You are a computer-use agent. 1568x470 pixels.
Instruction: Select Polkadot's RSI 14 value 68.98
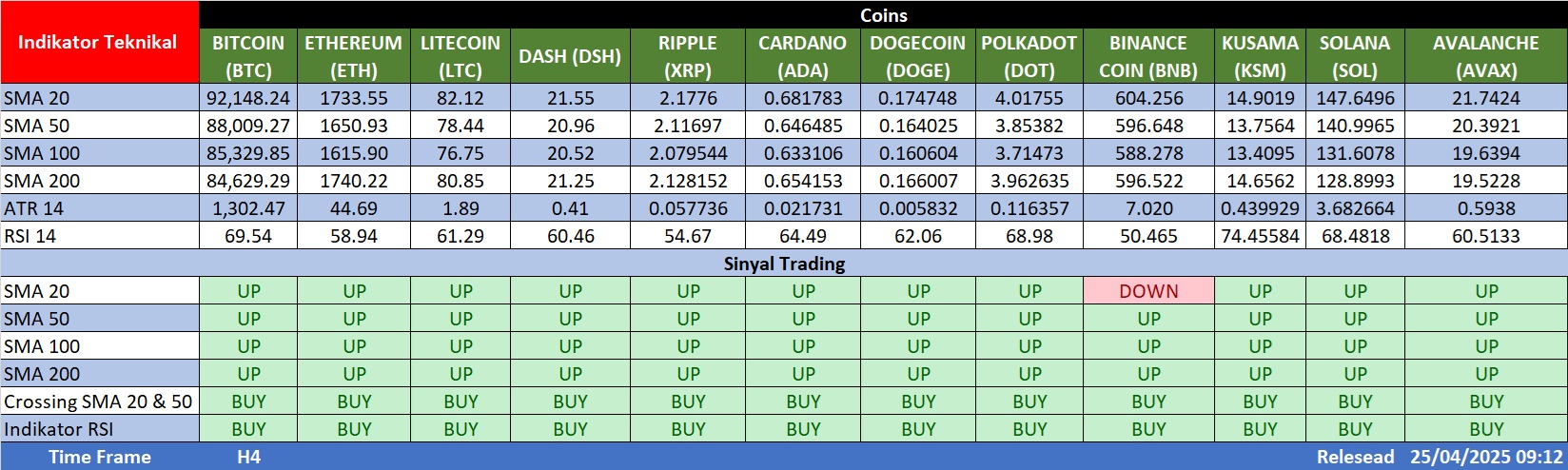coord(1029,236)
